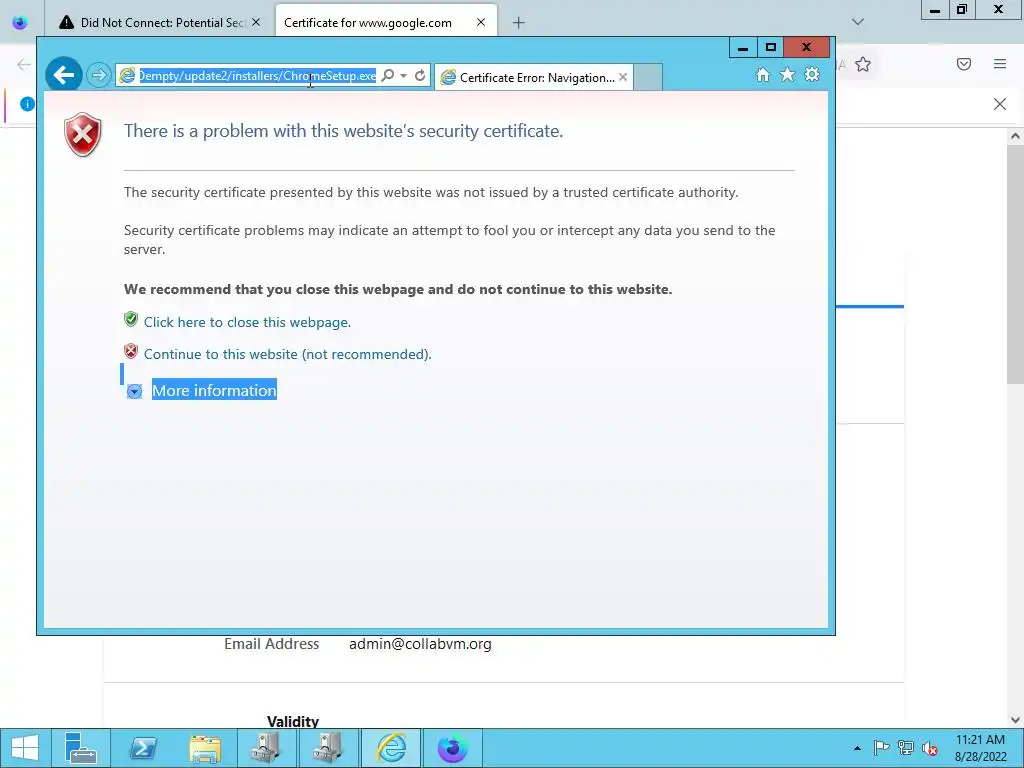This screenshot has height=768, width=1024.
Task: Open network status tray icon
Action: pos(906,748)
